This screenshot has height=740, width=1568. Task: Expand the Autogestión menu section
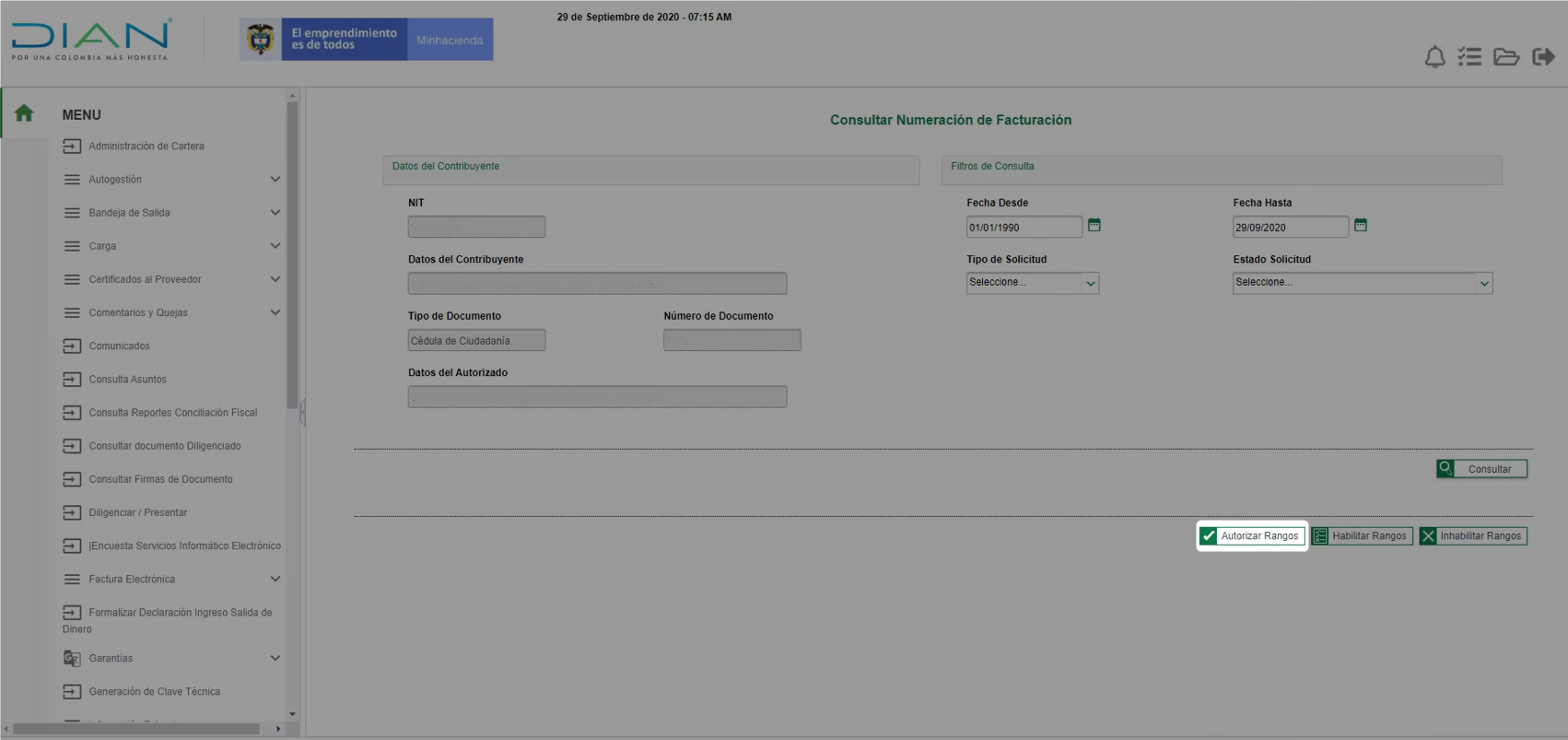(x=275, y=180)
